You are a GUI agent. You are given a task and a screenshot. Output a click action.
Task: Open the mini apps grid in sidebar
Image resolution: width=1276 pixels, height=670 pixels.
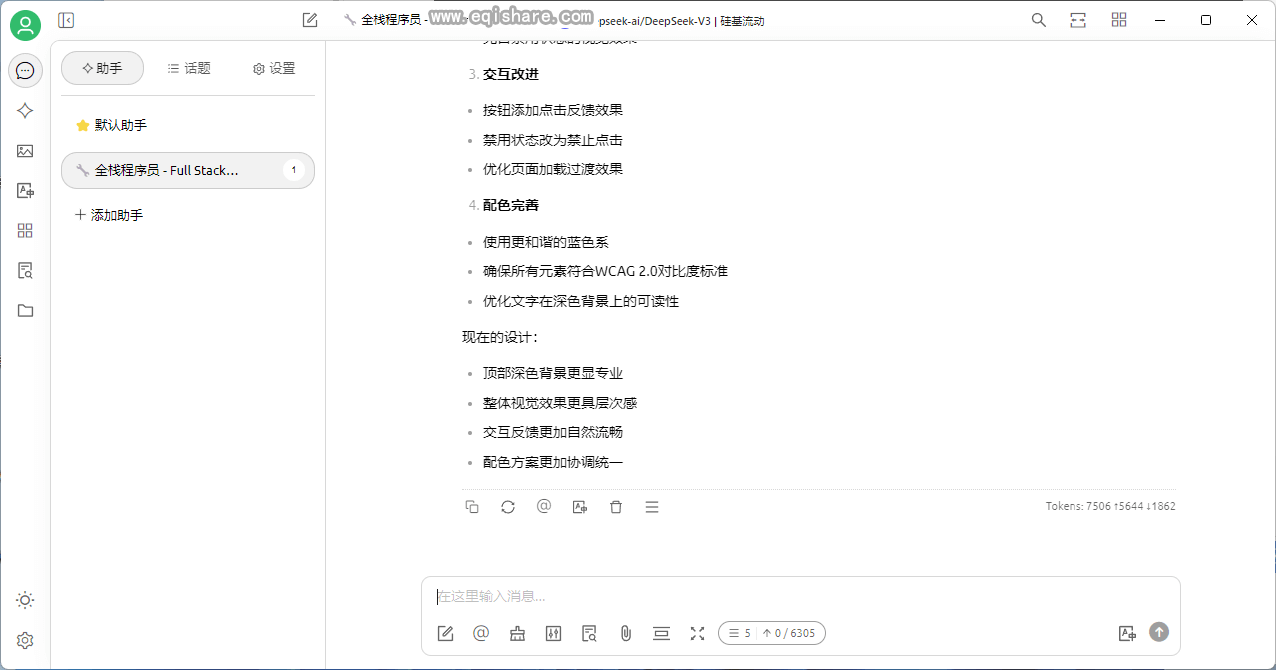click(25, 230)
